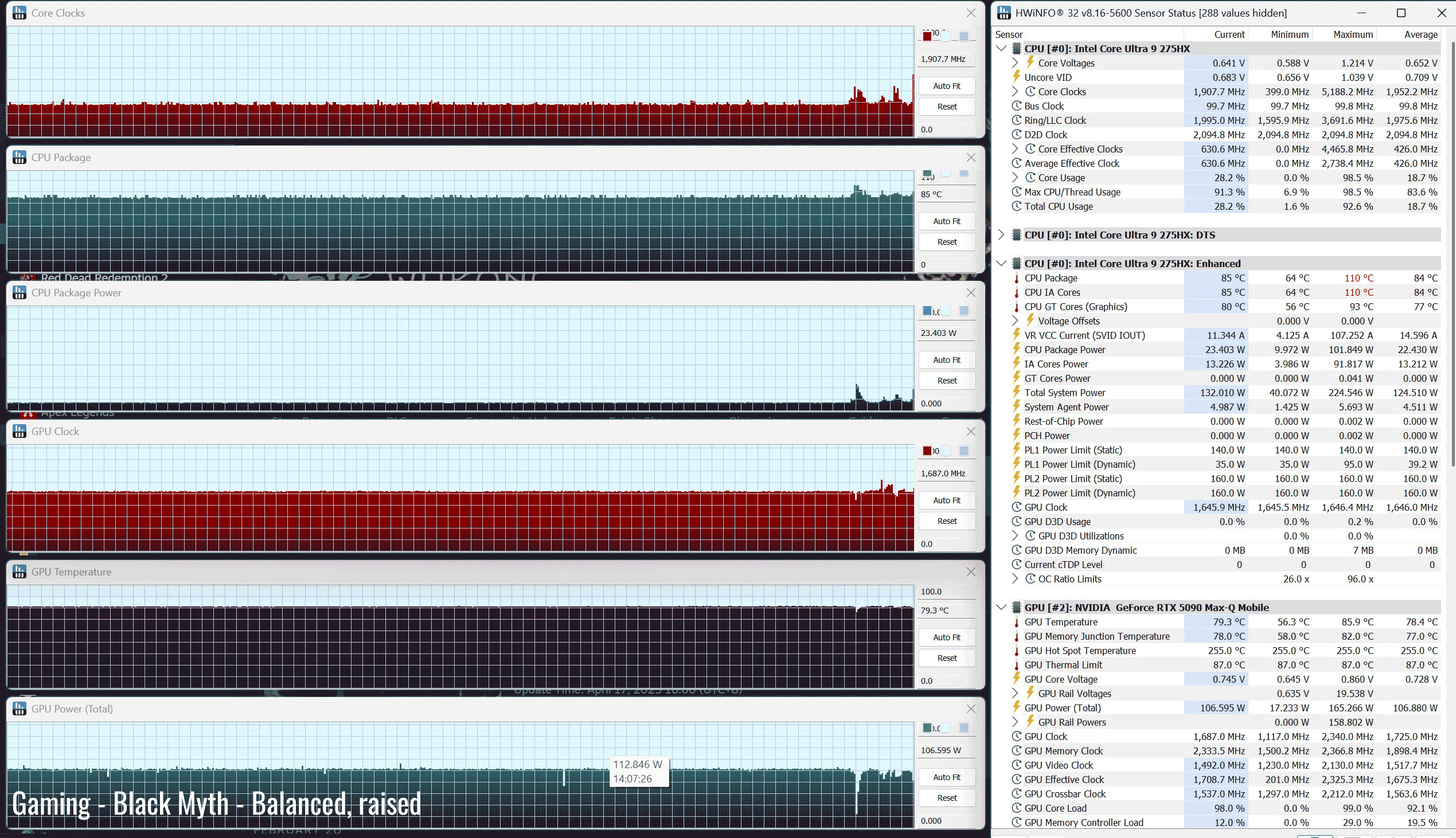Click the clock icon beside Average Effective Clock
This screenshot has height=838, width=1456.
1017,163
